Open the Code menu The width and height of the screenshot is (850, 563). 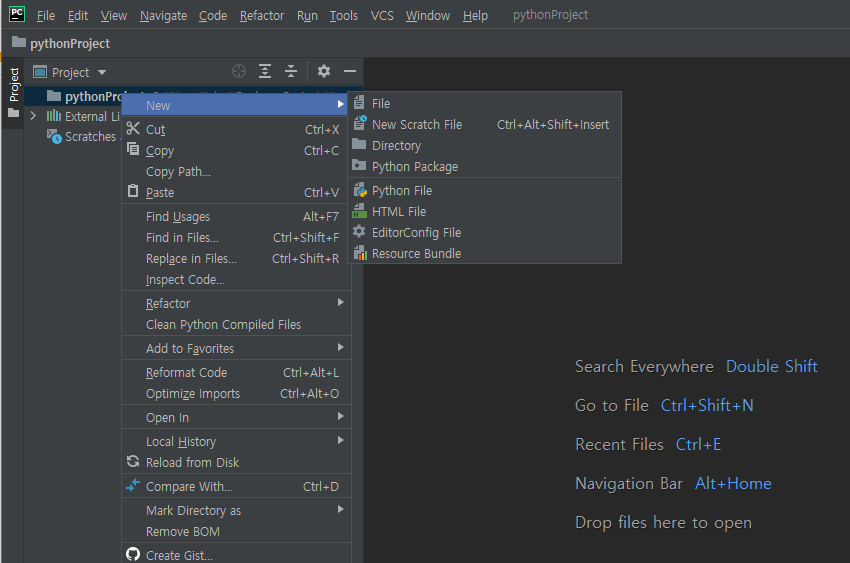[212, 16]
